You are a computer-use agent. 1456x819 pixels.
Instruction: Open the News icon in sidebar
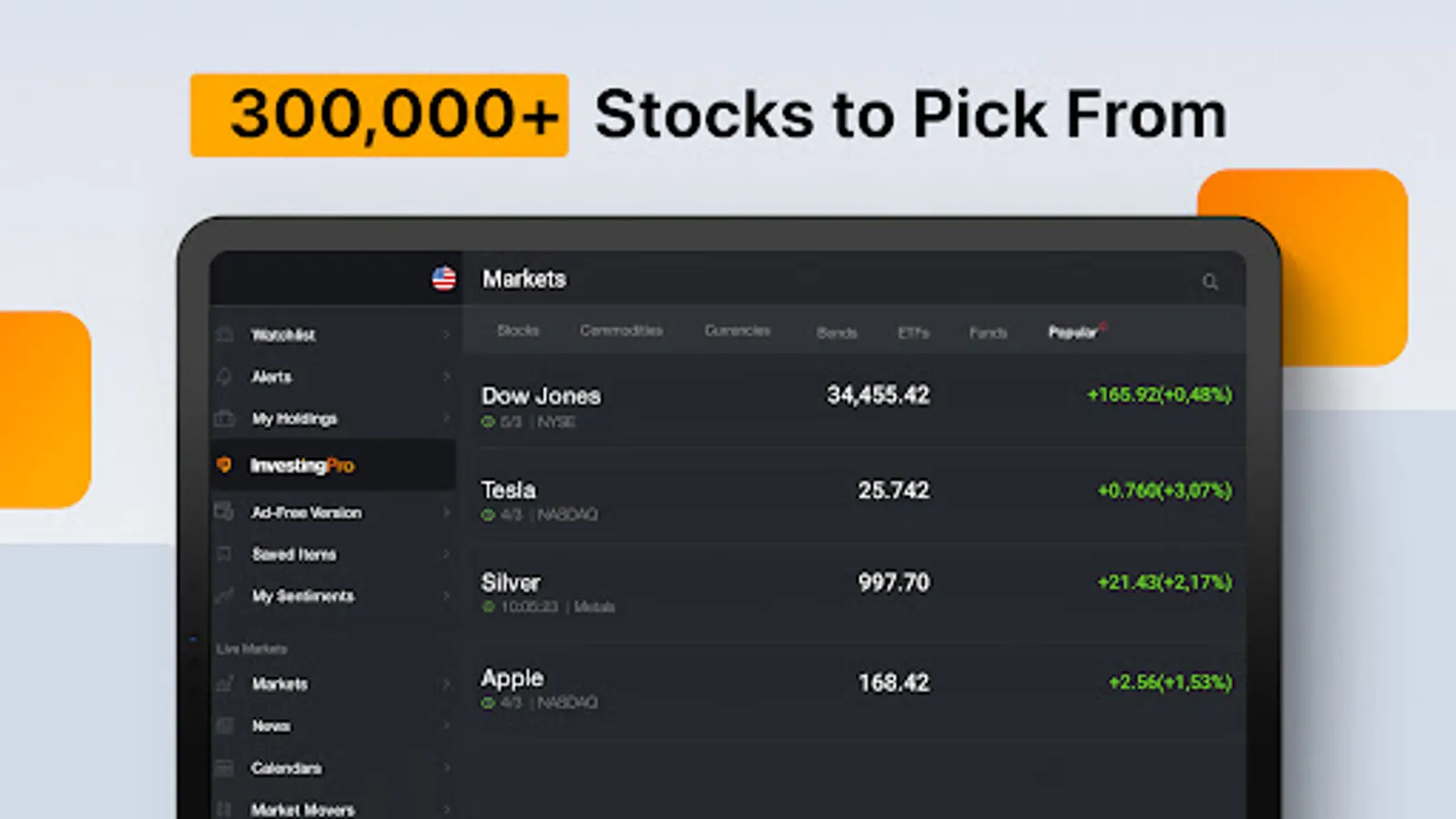pyautogui.click(x=225, y=725)
